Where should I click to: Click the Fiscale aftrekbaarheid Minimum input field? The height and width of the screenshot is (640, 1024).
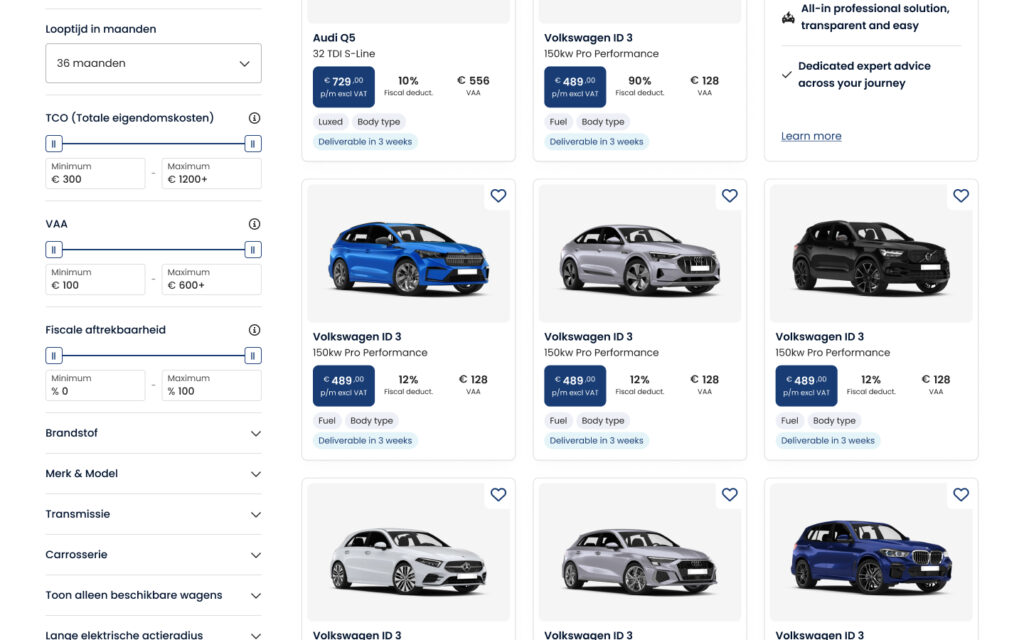(95, 386)
